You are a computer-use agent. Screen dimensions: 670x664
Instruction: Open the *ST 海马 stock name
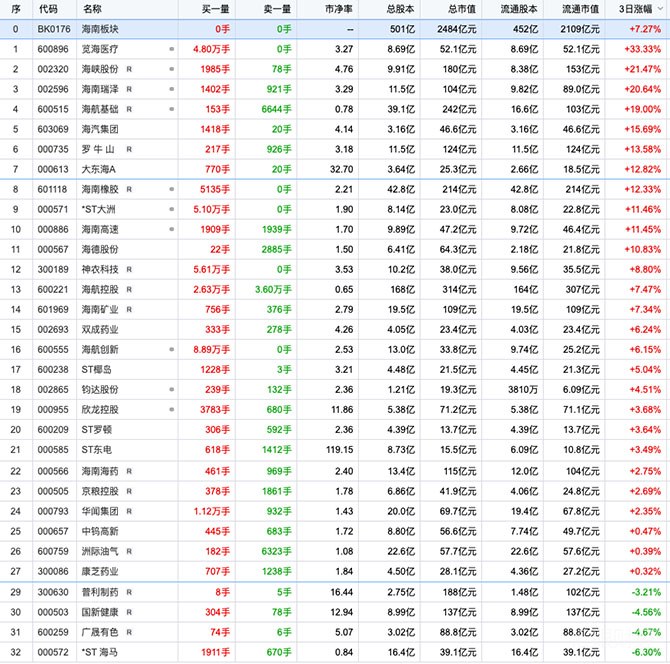99,652
